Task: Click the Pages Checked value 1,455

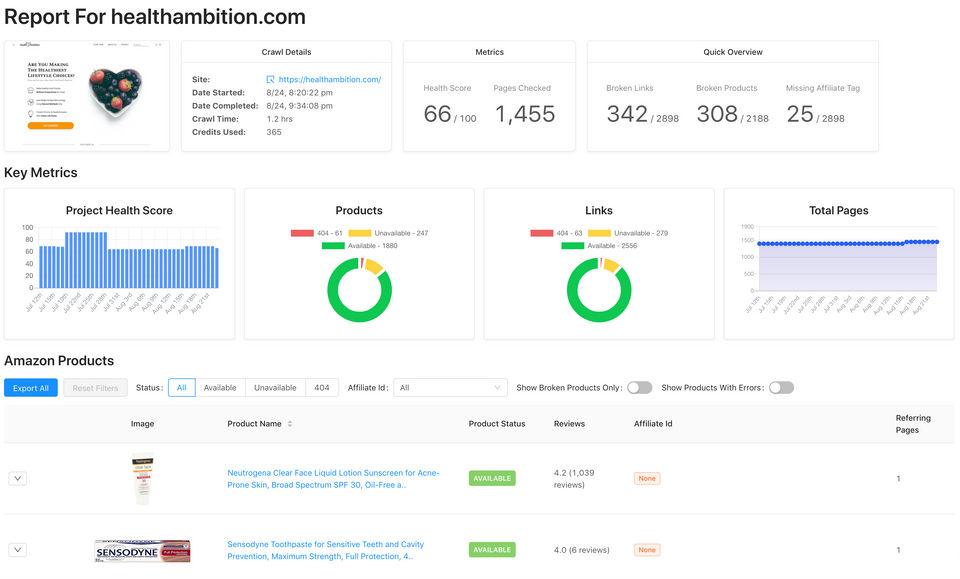Action: 525,114
